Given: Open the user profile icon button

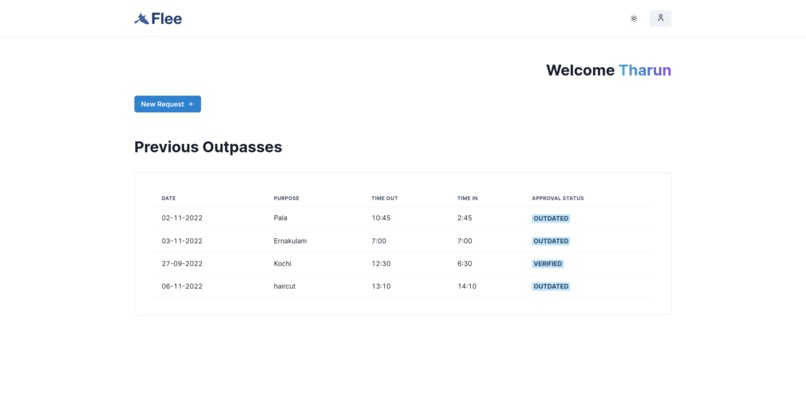Looking at the screenshot, I should tap(661, 18).
